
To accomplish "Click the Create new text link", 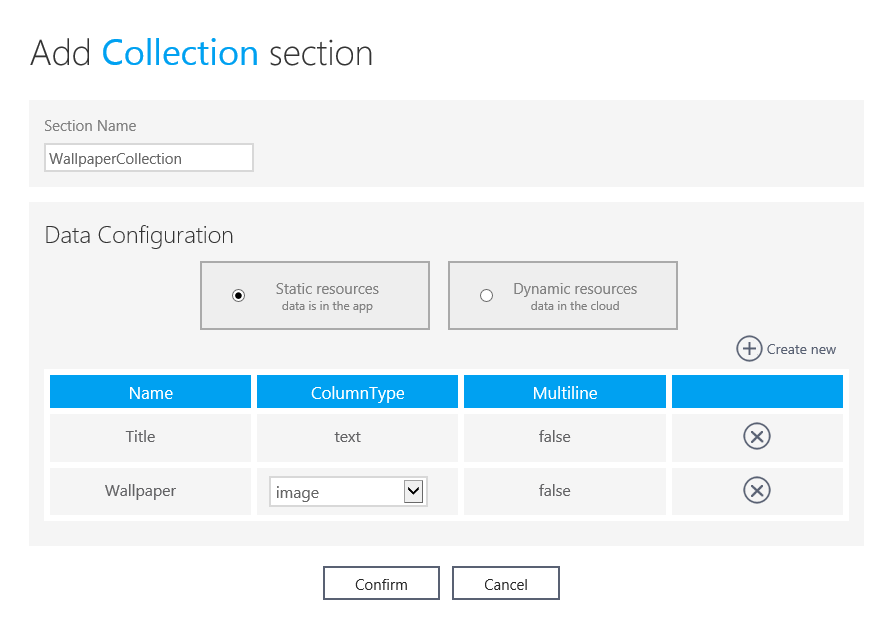I will (x=801, y=349).
